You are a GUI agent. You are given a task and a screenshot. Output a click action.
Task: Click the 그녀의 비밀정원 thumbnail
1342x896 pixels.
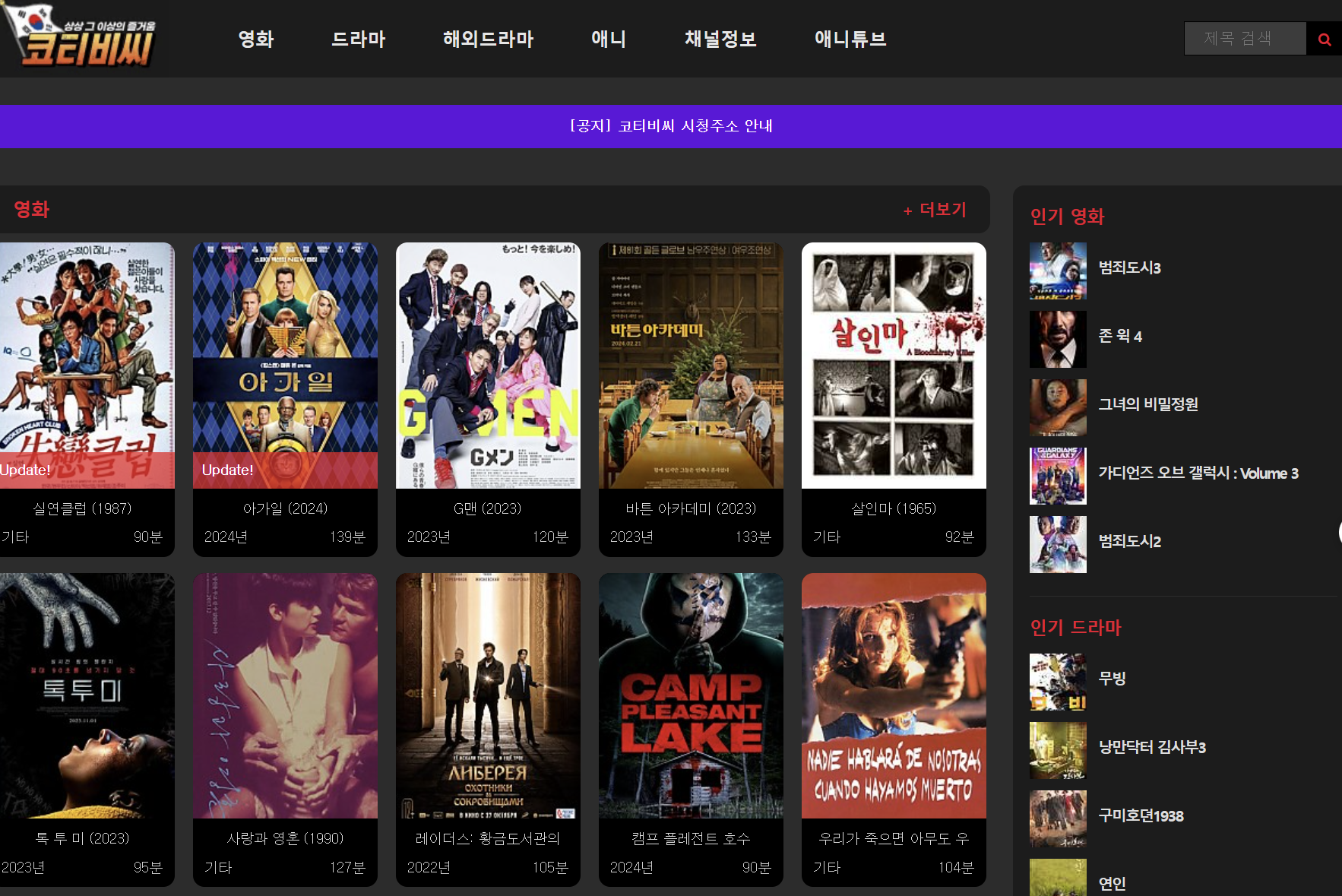click(x=1058, y=407)
